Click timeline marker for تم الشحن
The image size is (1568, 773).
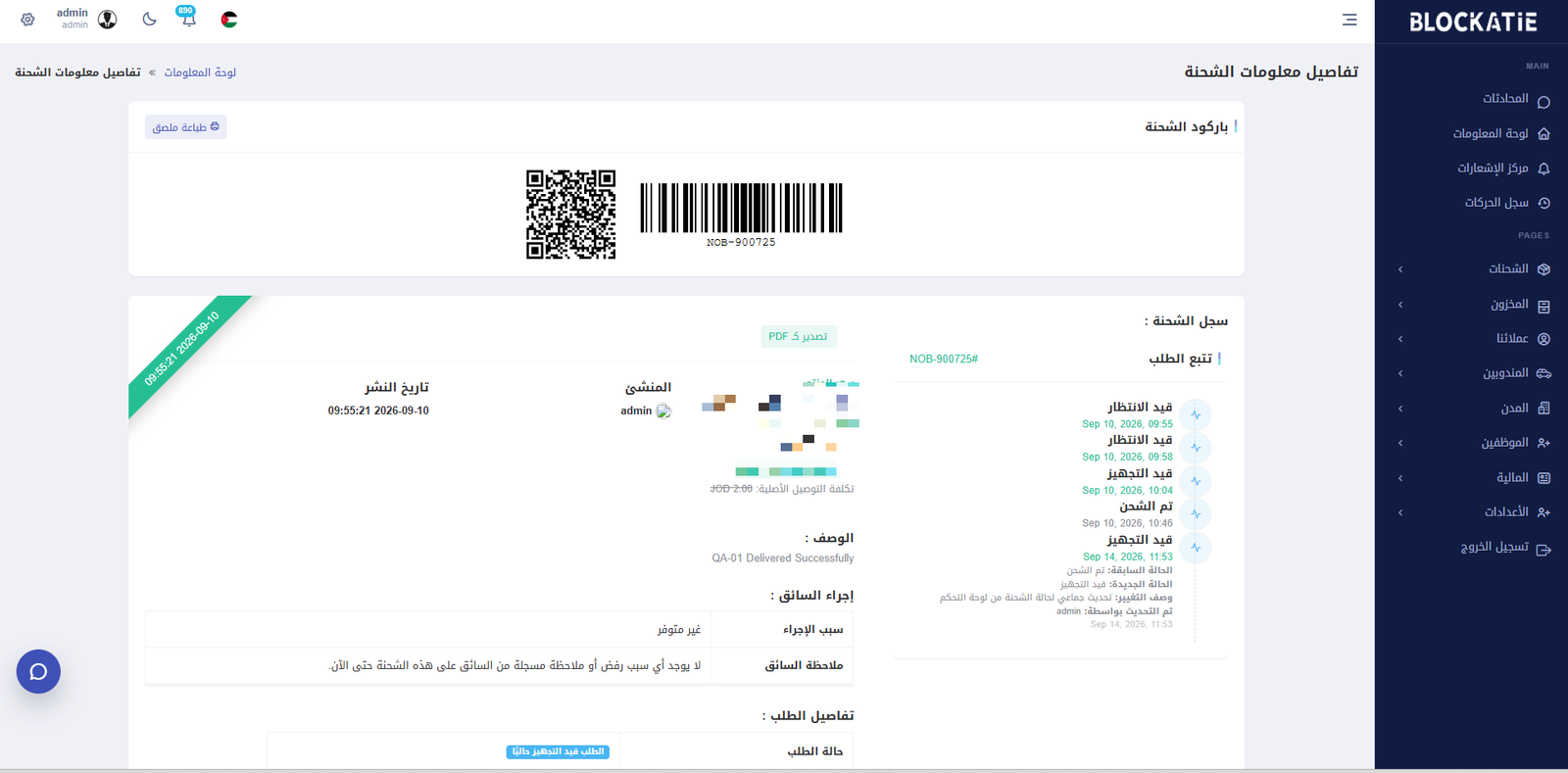point(1196,514)
